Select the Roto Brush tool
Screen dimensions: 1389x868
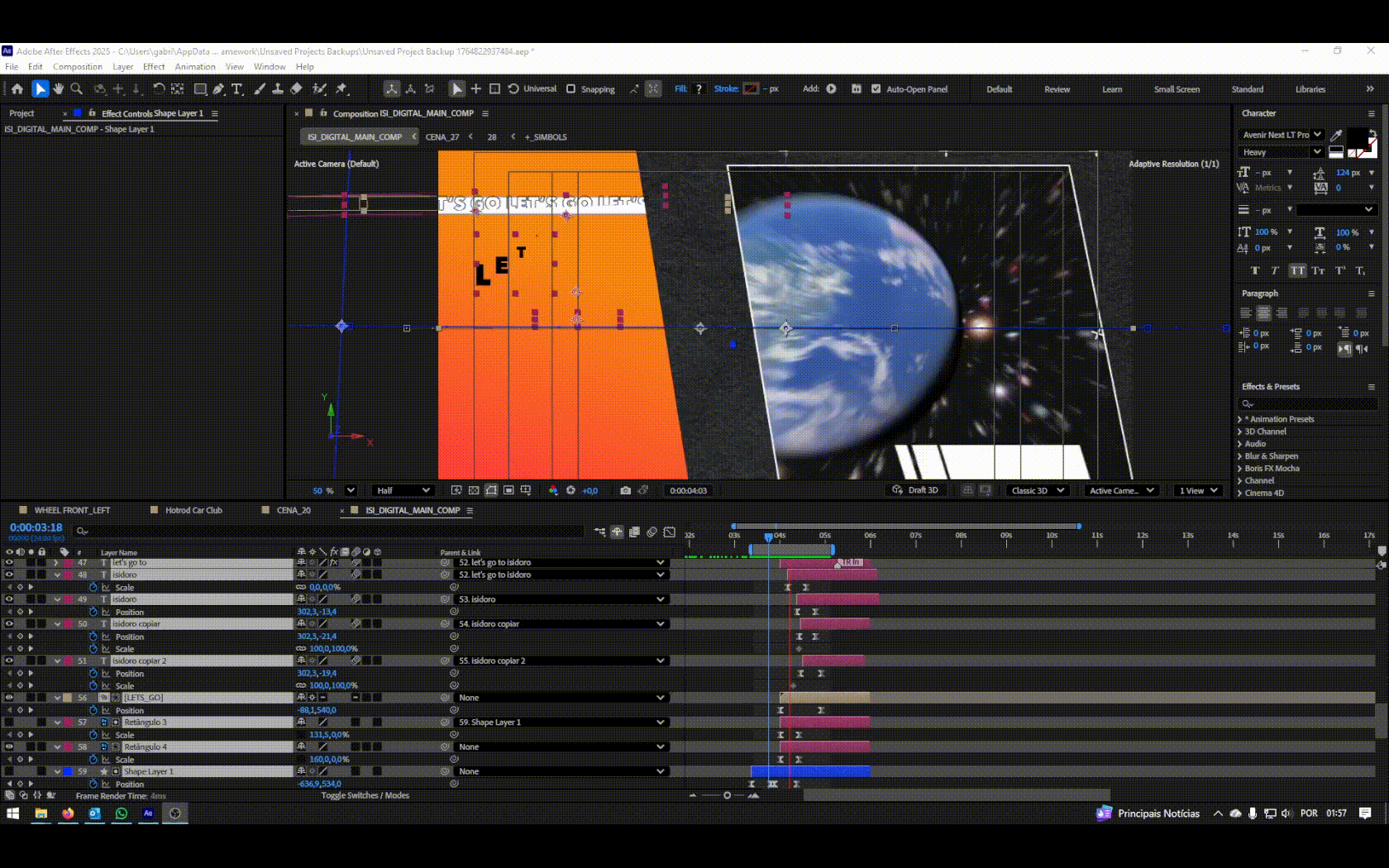319,88
